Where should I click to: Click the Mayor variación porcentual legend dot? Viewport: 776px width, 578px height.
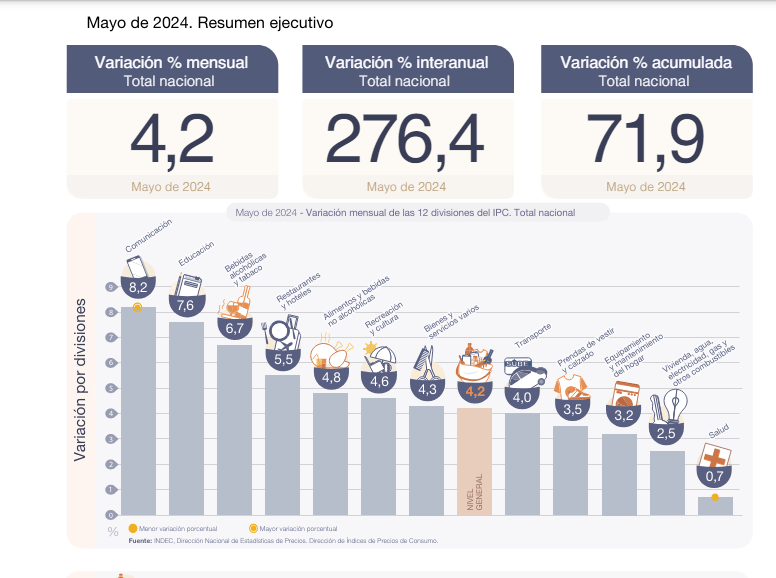coord(253,528)
